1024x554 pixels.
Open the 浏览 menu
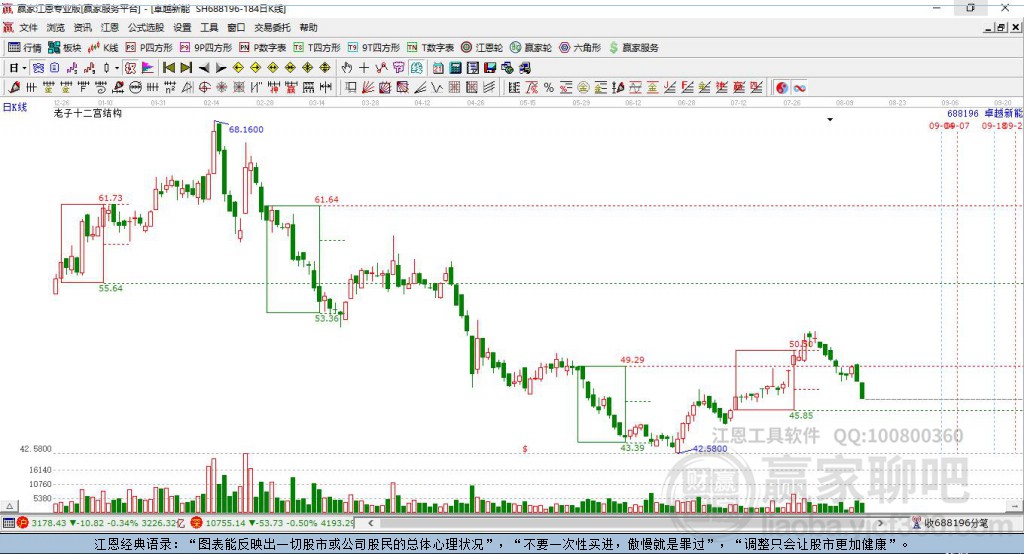click(56, 27)
